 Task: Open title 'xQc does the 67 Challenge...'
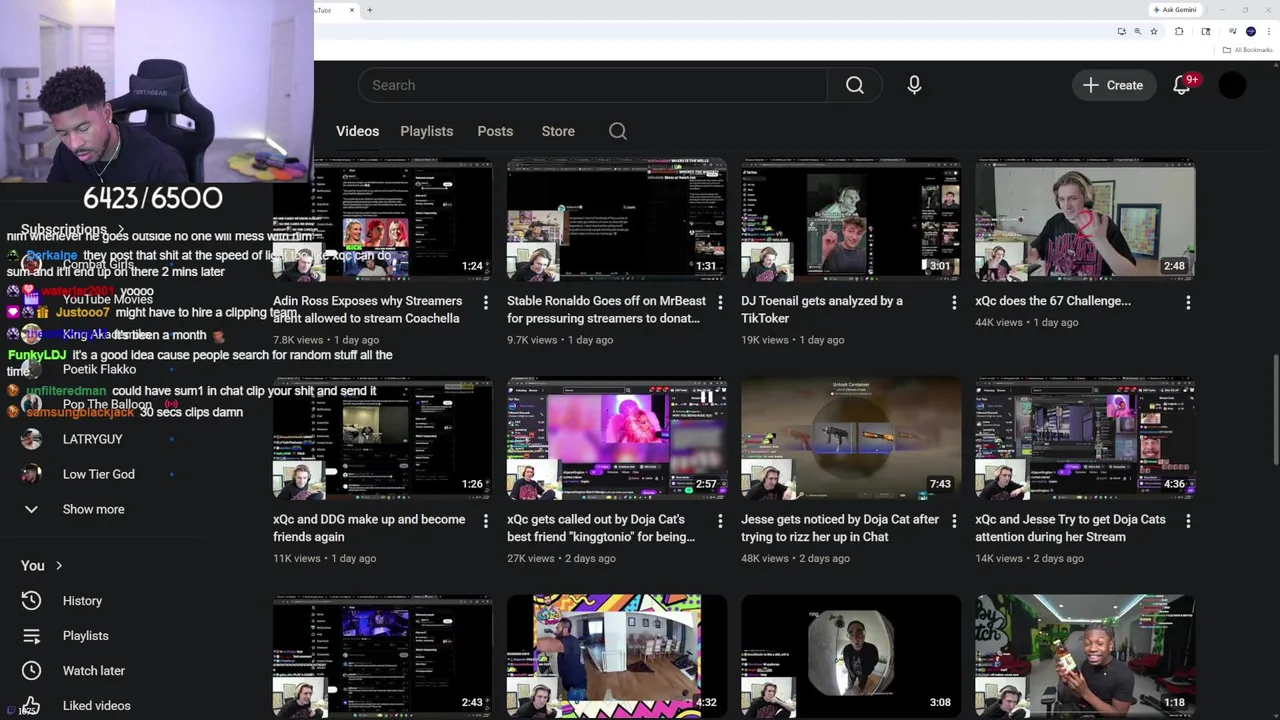coord(1053,301)
